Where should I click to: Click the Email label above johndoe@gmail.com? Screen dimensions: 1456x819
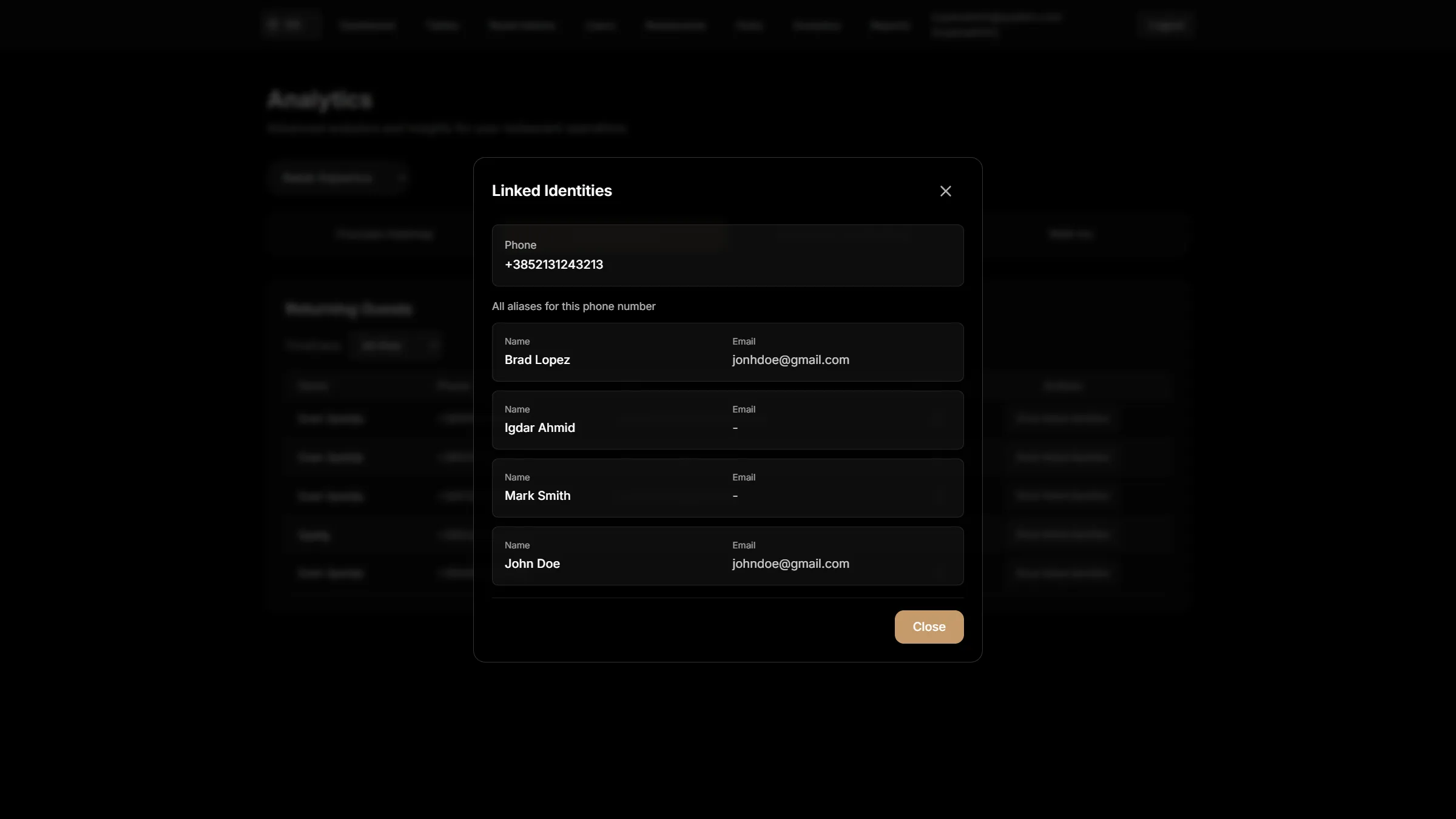click(743, 545)
